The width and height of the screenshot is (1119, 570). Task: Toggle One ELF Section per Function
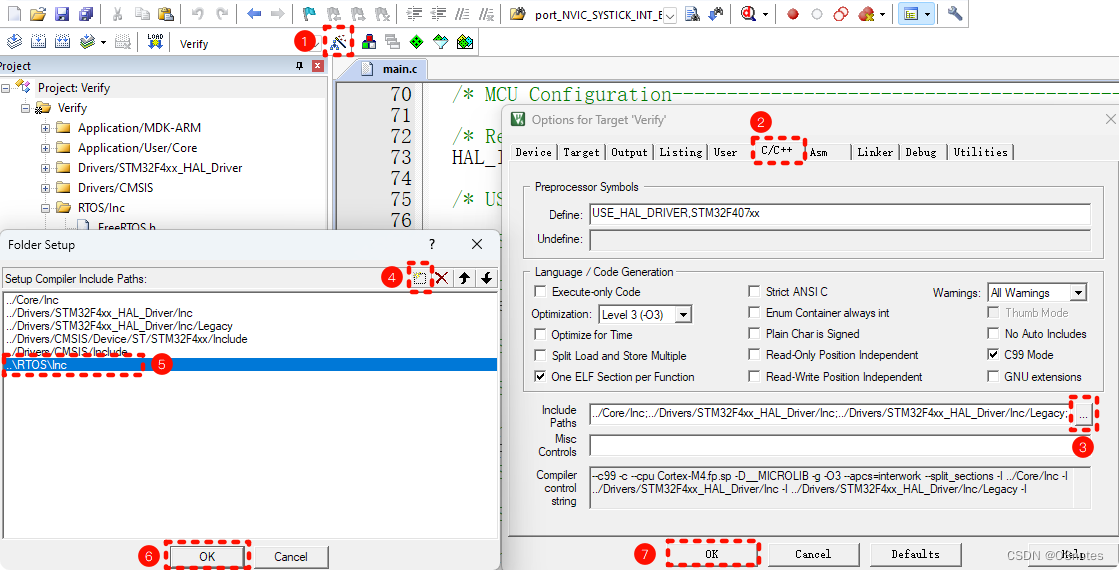[541, 377]
